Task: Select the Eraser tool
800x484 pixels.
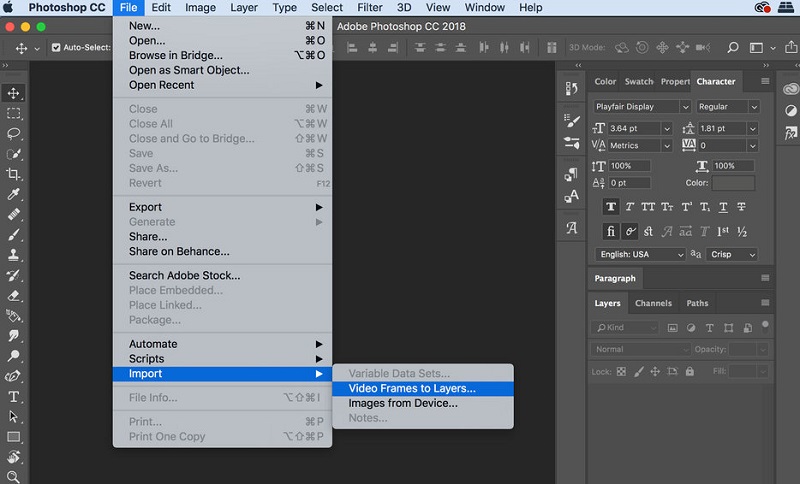Action: point(14,295)
